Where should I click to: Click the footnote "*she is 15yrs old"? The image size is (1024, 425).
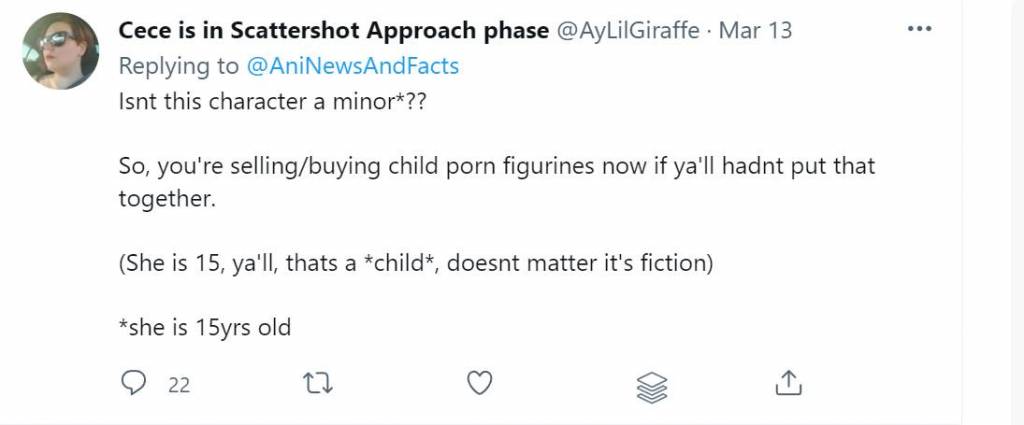point(204,327)
